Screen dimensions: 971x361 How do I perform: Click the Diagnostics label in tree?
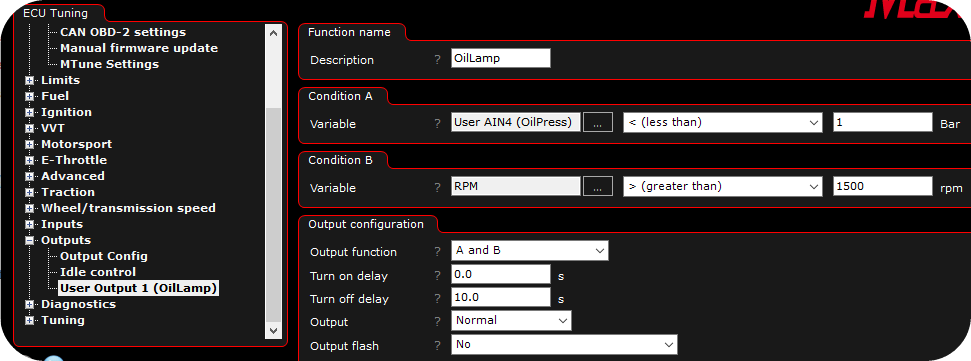[x=78, y=304]
